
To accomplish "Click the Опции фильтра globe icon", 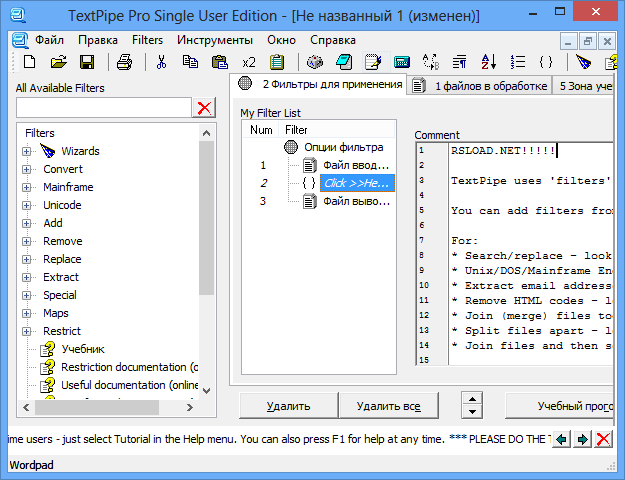I will 291,147.
